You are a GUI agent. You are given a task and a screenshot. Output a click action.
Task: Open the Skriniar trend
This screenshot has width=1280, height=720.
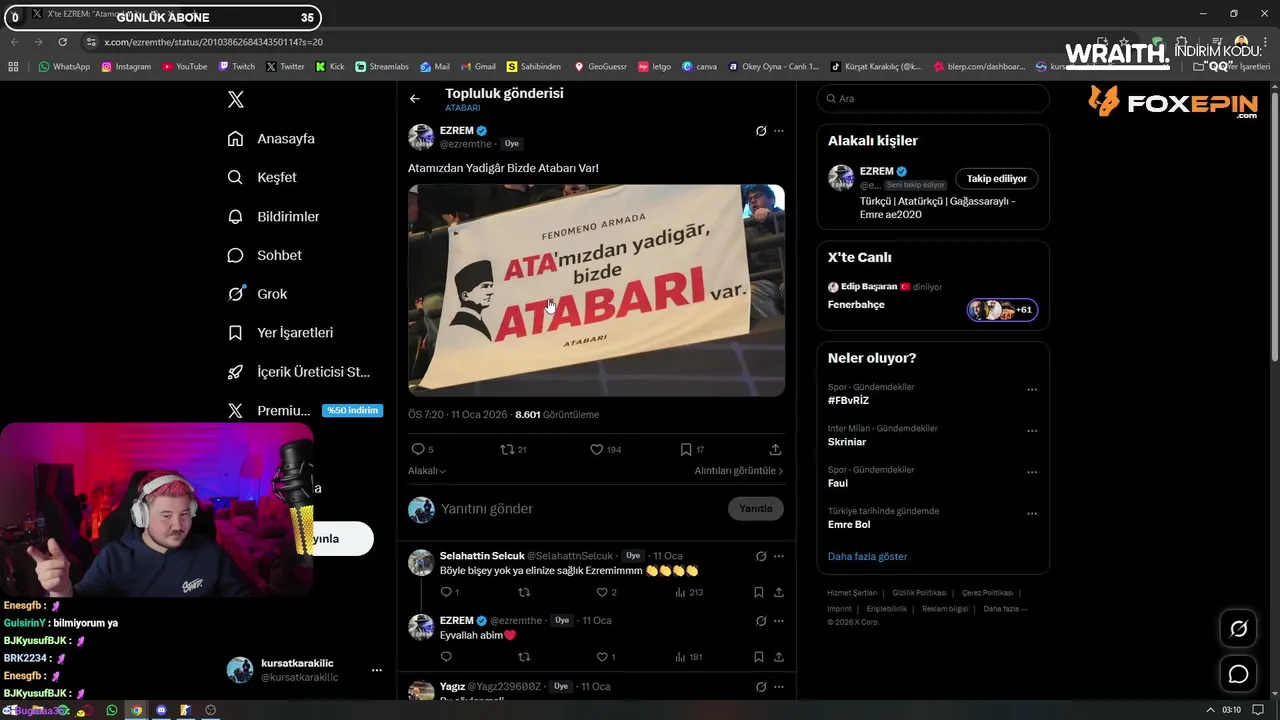coord(847,442)
